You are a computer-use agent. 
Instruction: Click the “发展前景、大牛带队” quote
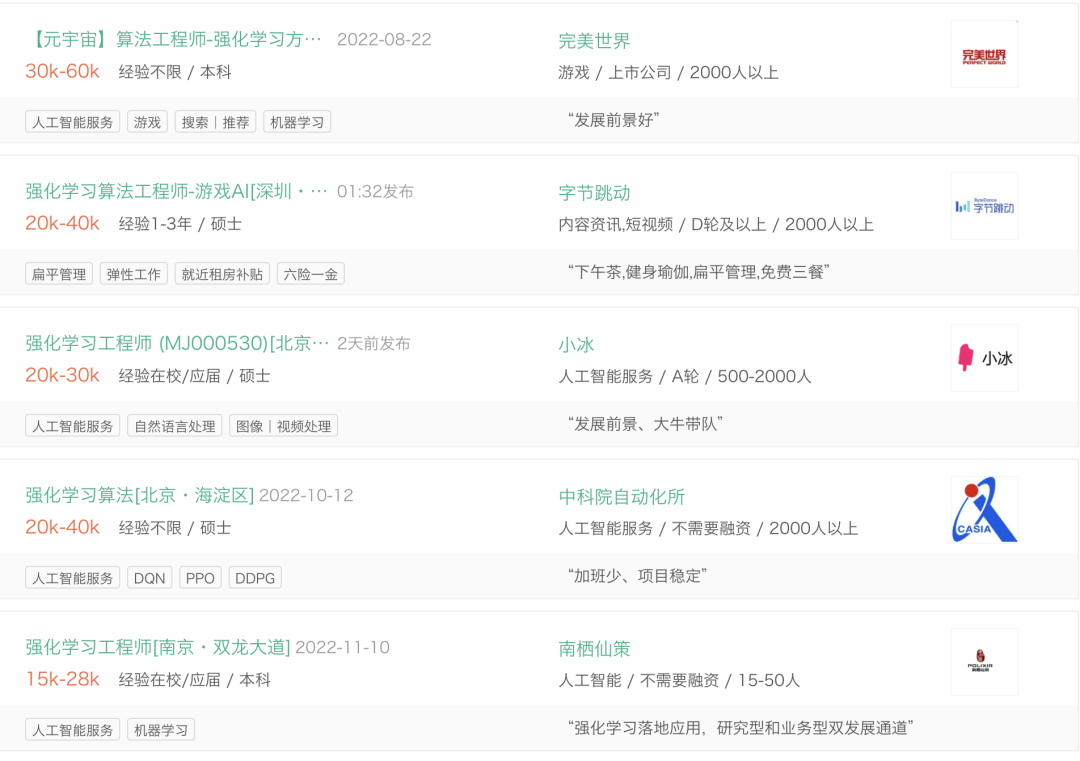[645, 424]
